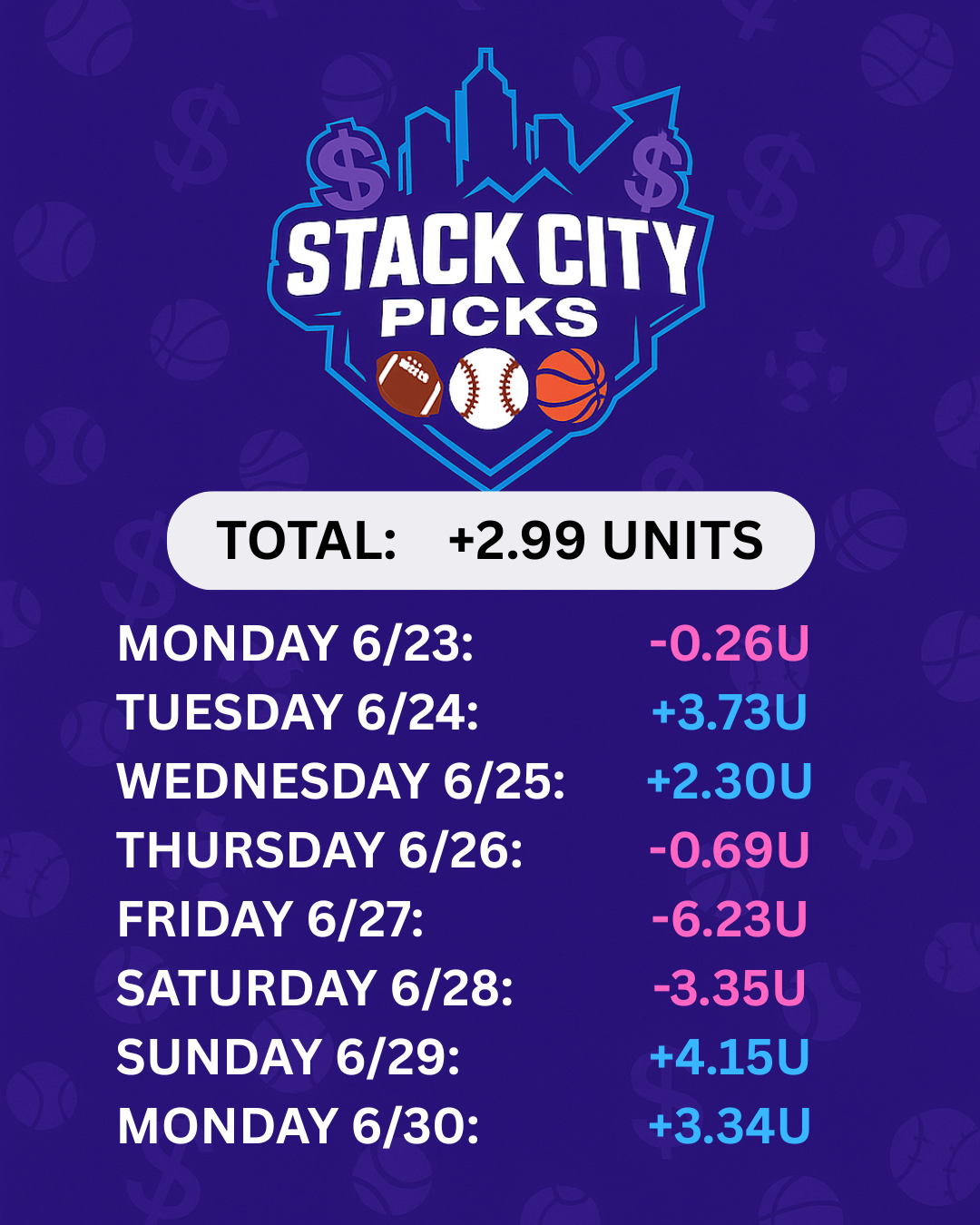The height and width of the screenshot is (1225, 980).
Task: Click the orange basketball icon
Action: 572,387
